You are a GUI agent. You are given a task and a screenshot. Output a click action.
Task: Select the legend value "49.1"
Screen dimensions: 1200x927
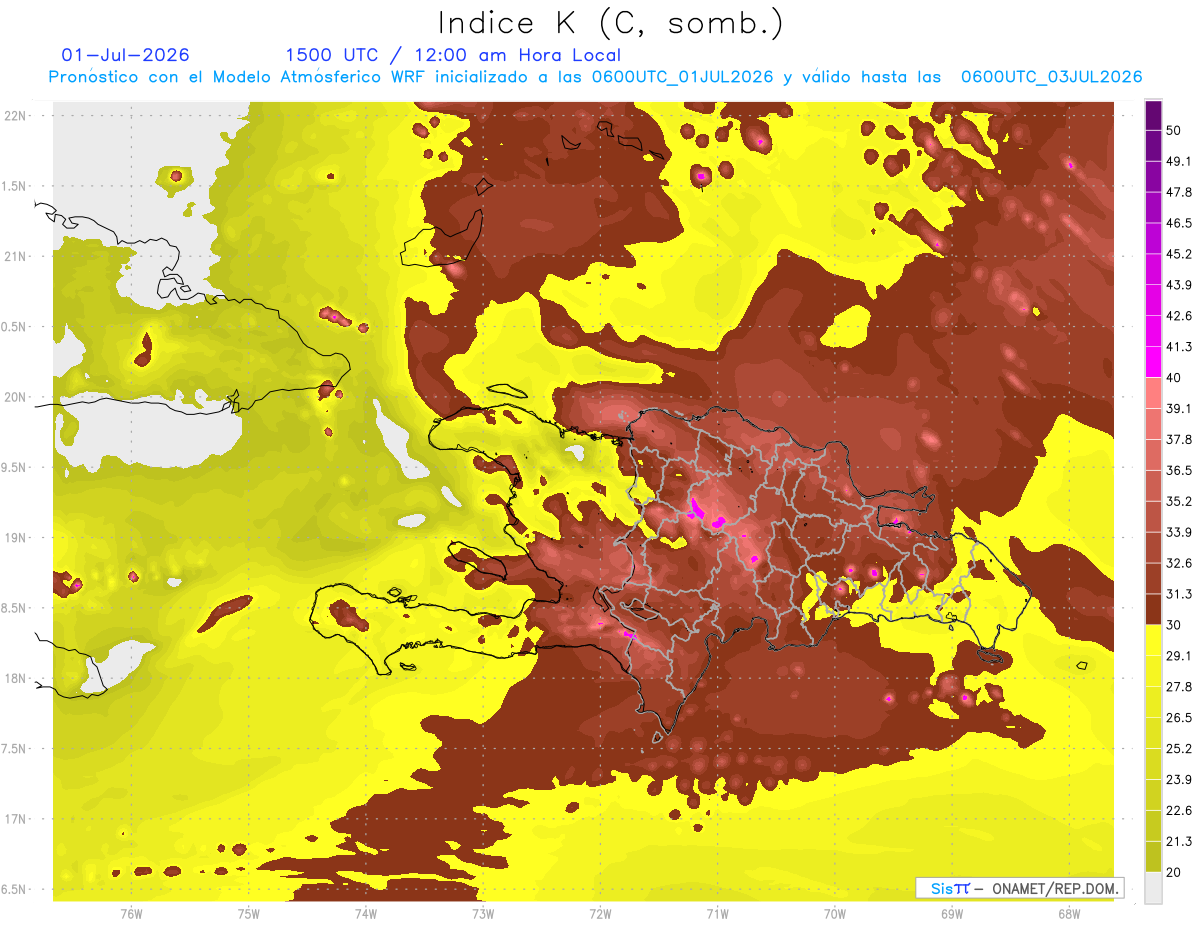click(1179, 161)
